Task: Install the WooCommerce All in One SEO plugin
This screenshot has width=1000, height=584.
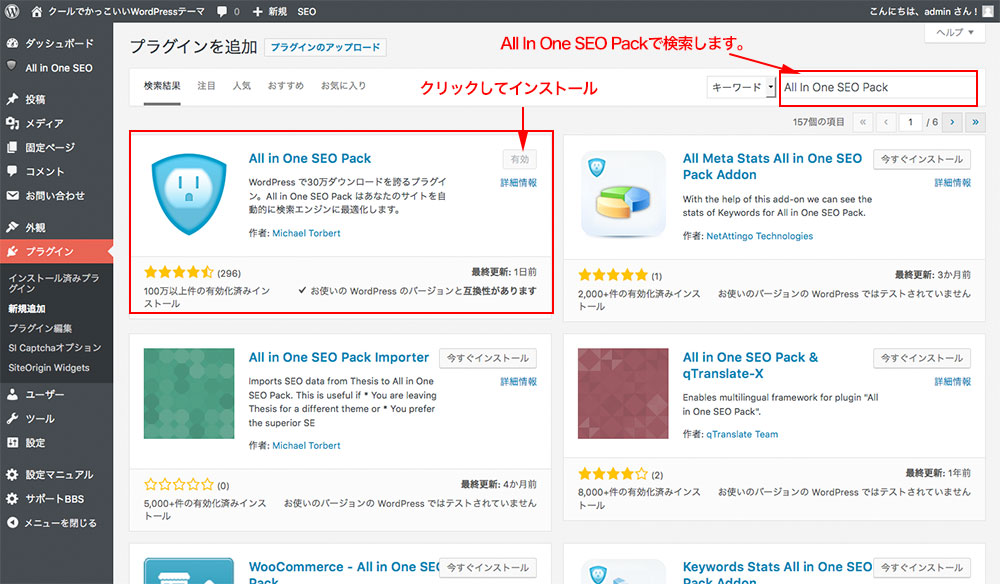Action: point(488,567)
